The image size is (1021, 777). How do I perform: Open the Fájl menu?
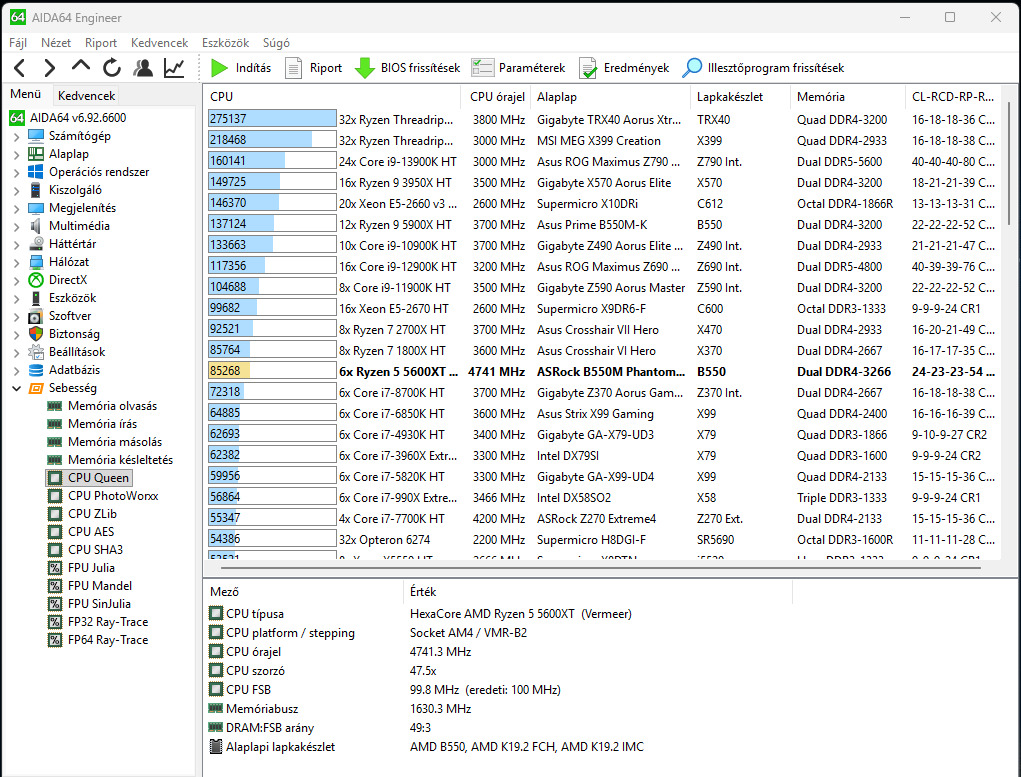[x=18, y=43]
